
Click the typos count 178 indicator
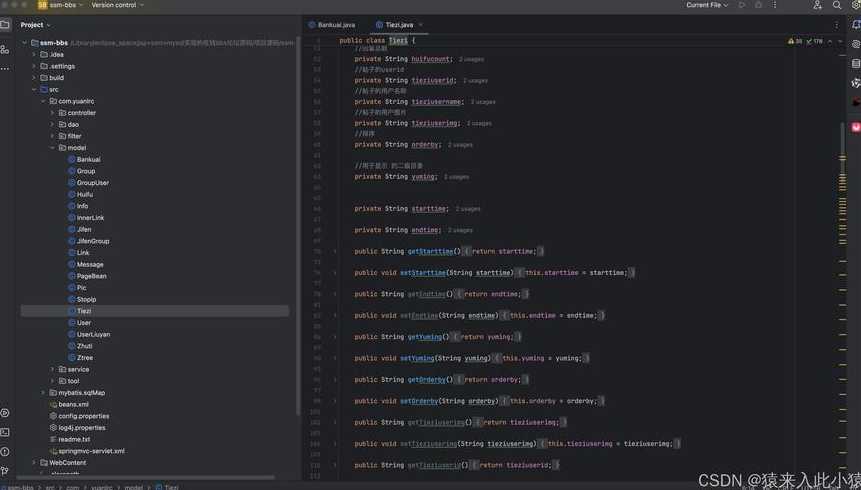[814, 41]
